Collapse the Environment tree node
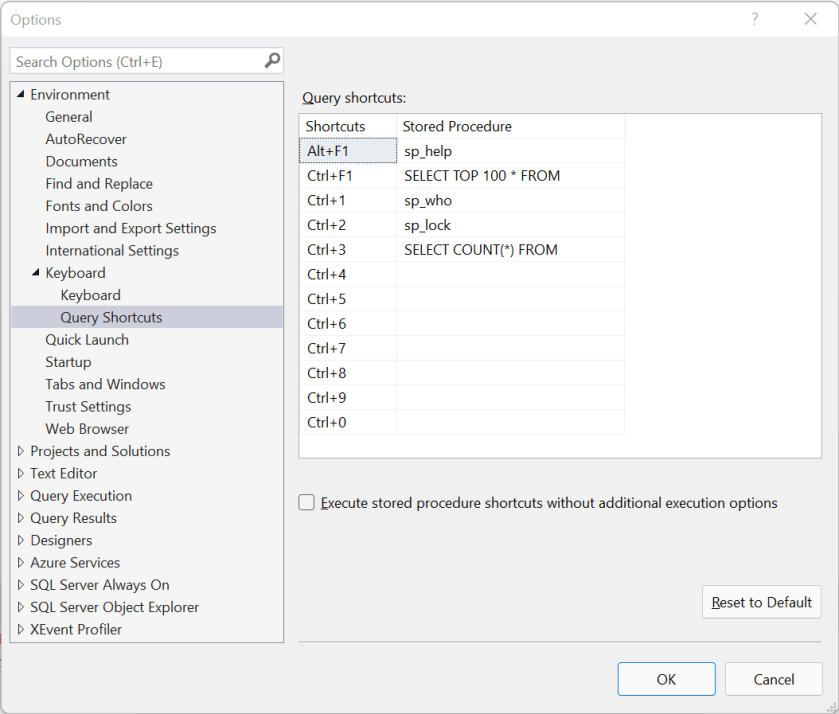 tap(20, 94)
